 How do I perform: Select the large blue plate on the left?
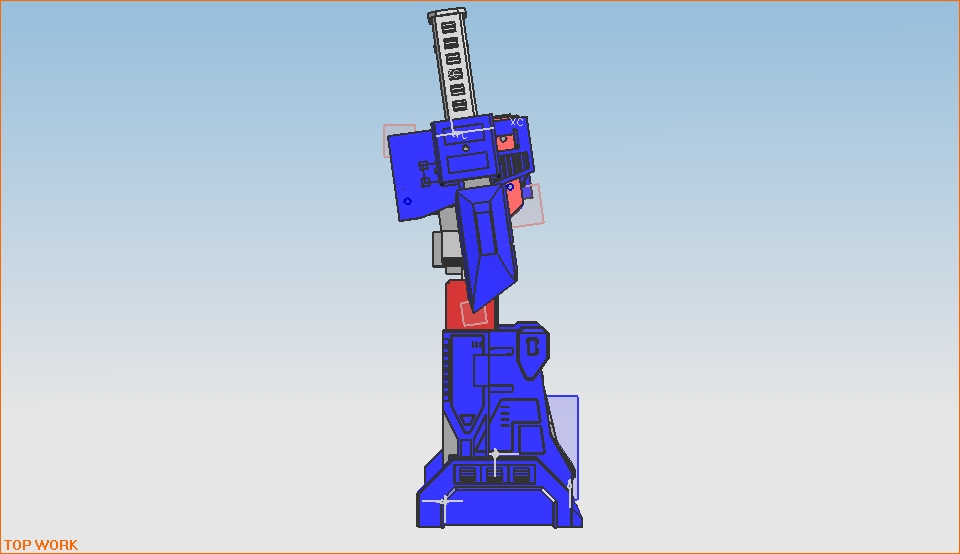click(x=411, y=175)
